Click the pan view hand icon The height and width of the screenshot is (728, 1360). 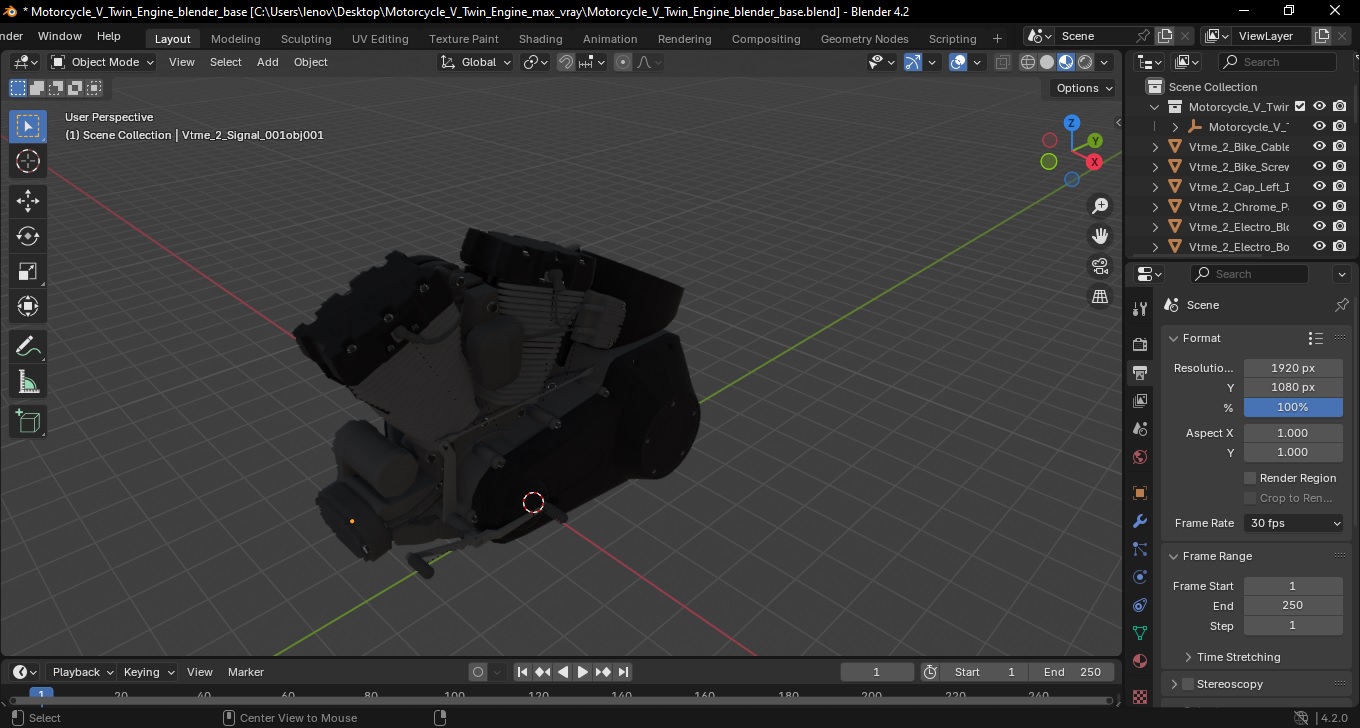coord(1100,236)
